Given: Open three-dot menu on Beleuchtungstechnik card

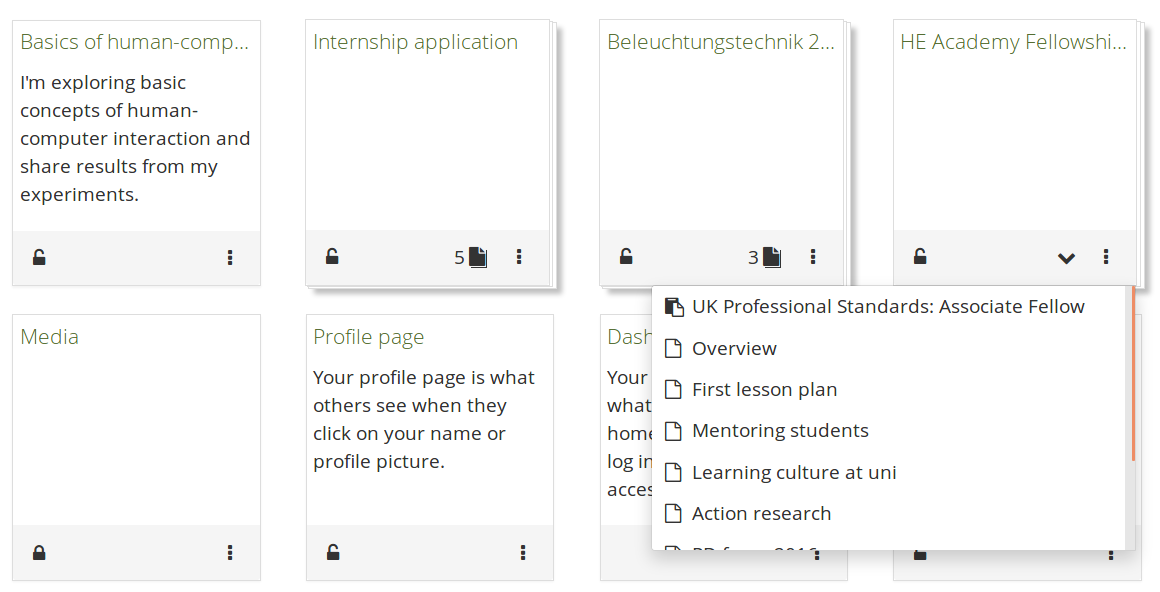Looking at the screenshot, I should [x=813, y=257].
